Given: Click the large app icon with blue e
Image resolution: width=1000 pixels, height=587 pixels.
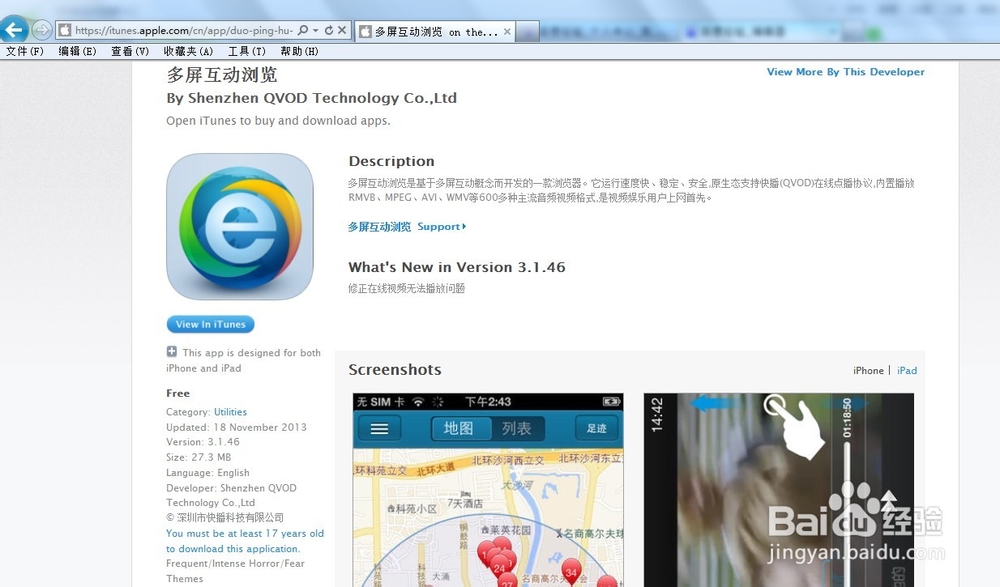Looking at the screenshot, I should coord(240,227).
